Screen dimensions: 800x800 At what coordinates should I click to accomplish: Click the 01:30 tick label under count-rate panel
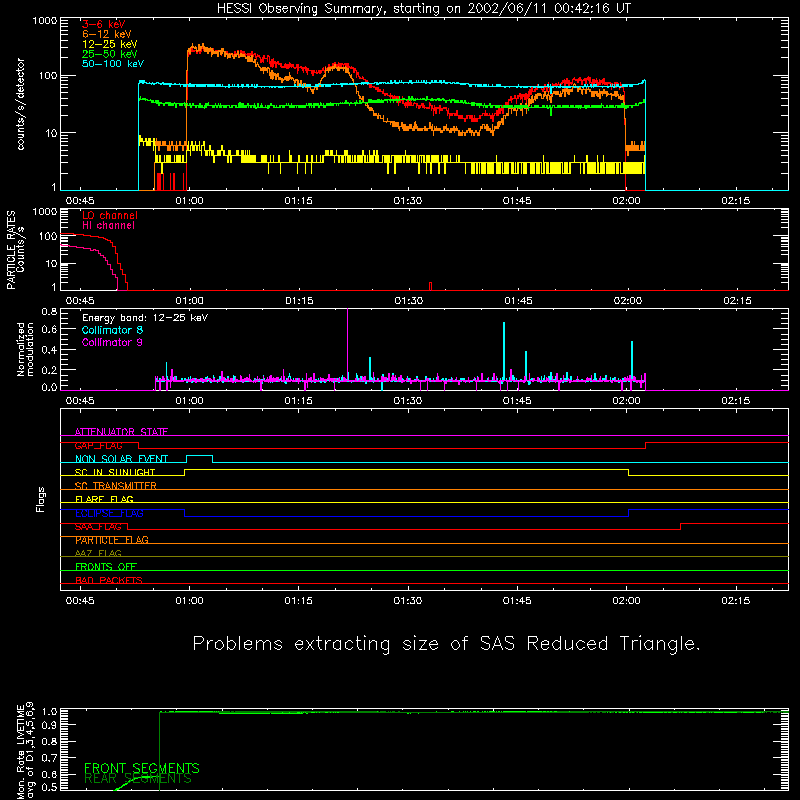click(408, 201)
